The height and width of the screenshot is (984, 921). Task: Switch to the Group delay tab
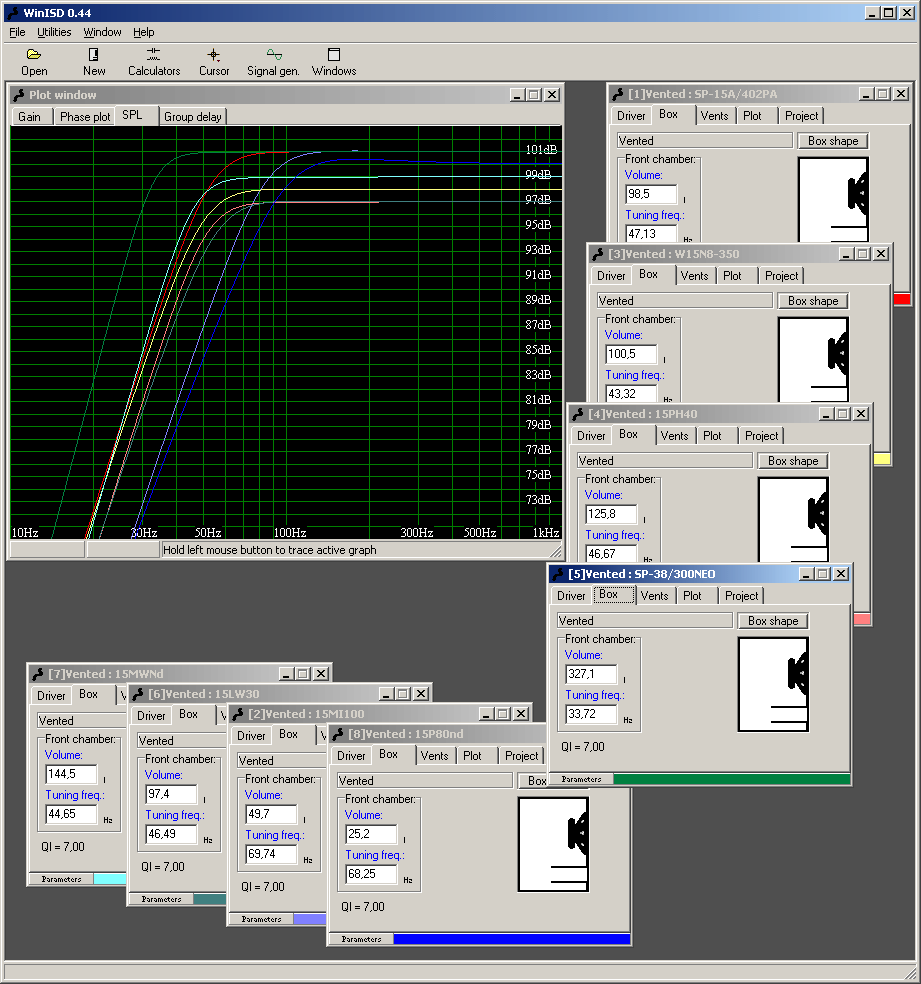coord(193,117)
